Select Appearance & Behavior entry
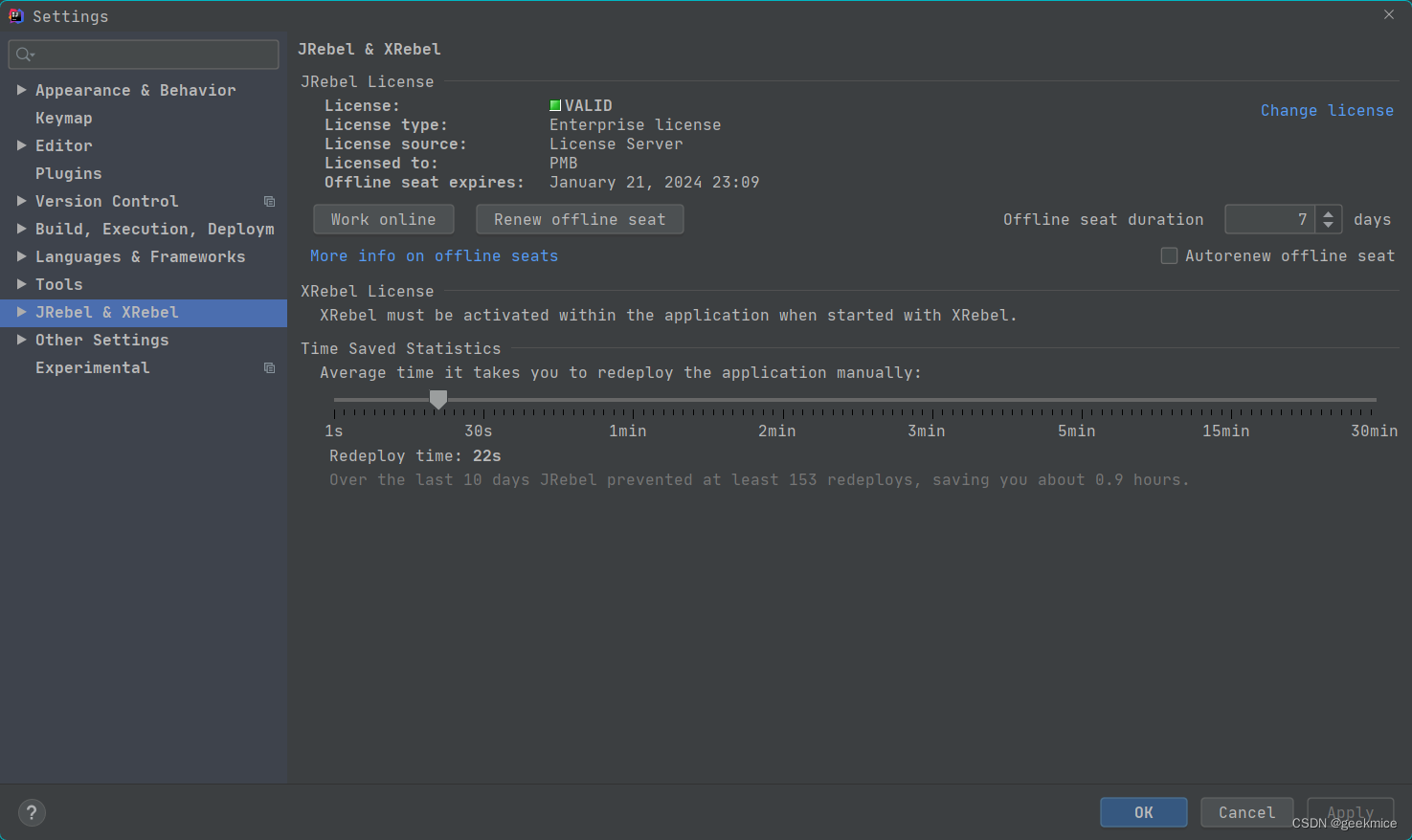 136,90
